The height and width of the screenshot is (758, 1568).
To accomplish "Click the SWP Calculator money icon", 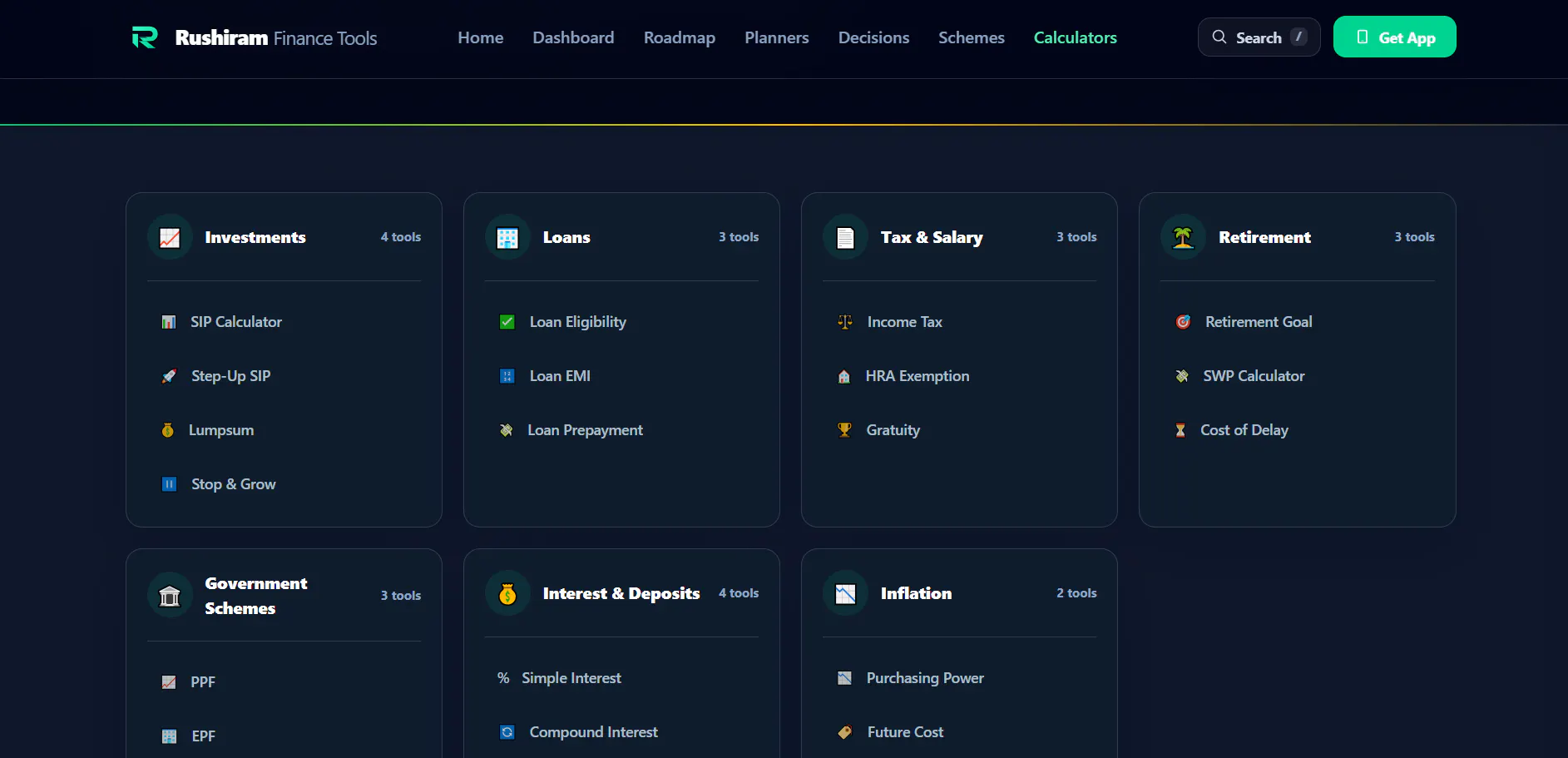I will point(1182,376).
